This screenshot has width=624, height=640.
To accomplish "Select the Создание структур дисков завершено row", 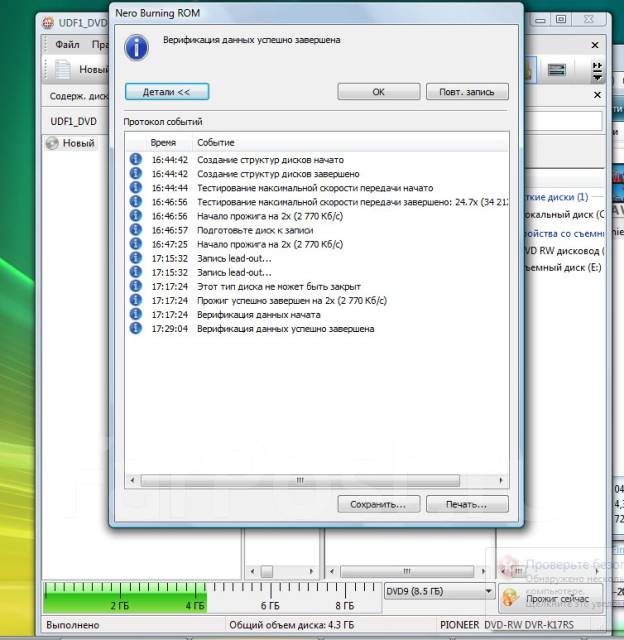I will [x=317, y=174].
